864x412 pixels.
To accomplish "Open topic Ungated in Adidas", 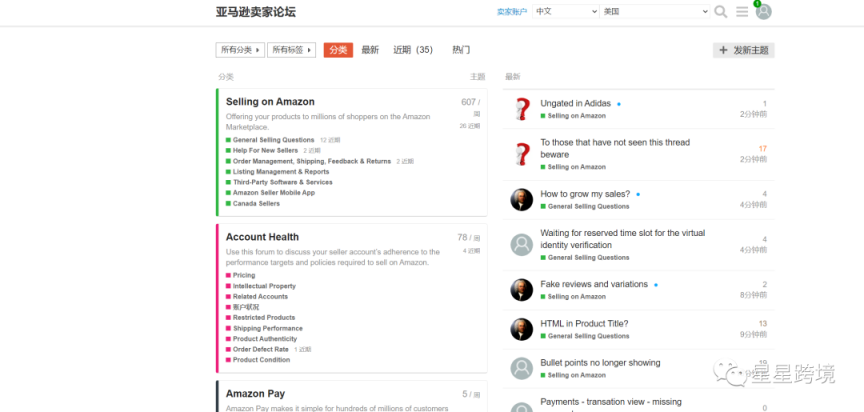I will [x=575, y=104].
